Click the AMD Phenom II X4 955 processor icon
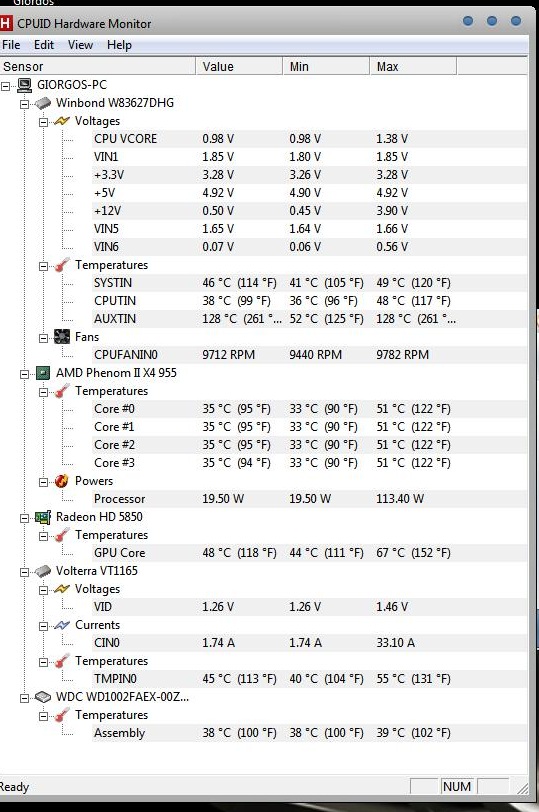This screenshot has width=539, height=812. [x=43, y=373]
